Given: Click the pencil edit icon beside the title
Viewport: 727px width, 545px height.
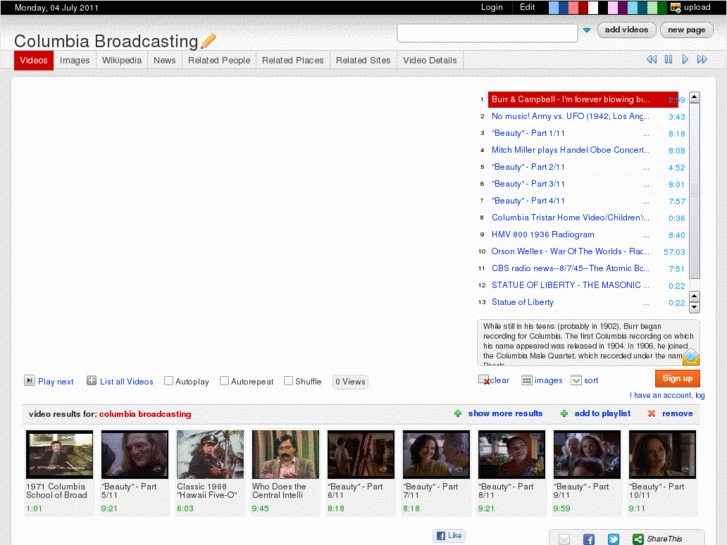Looking at the screenshot, I should click(208, 41).
